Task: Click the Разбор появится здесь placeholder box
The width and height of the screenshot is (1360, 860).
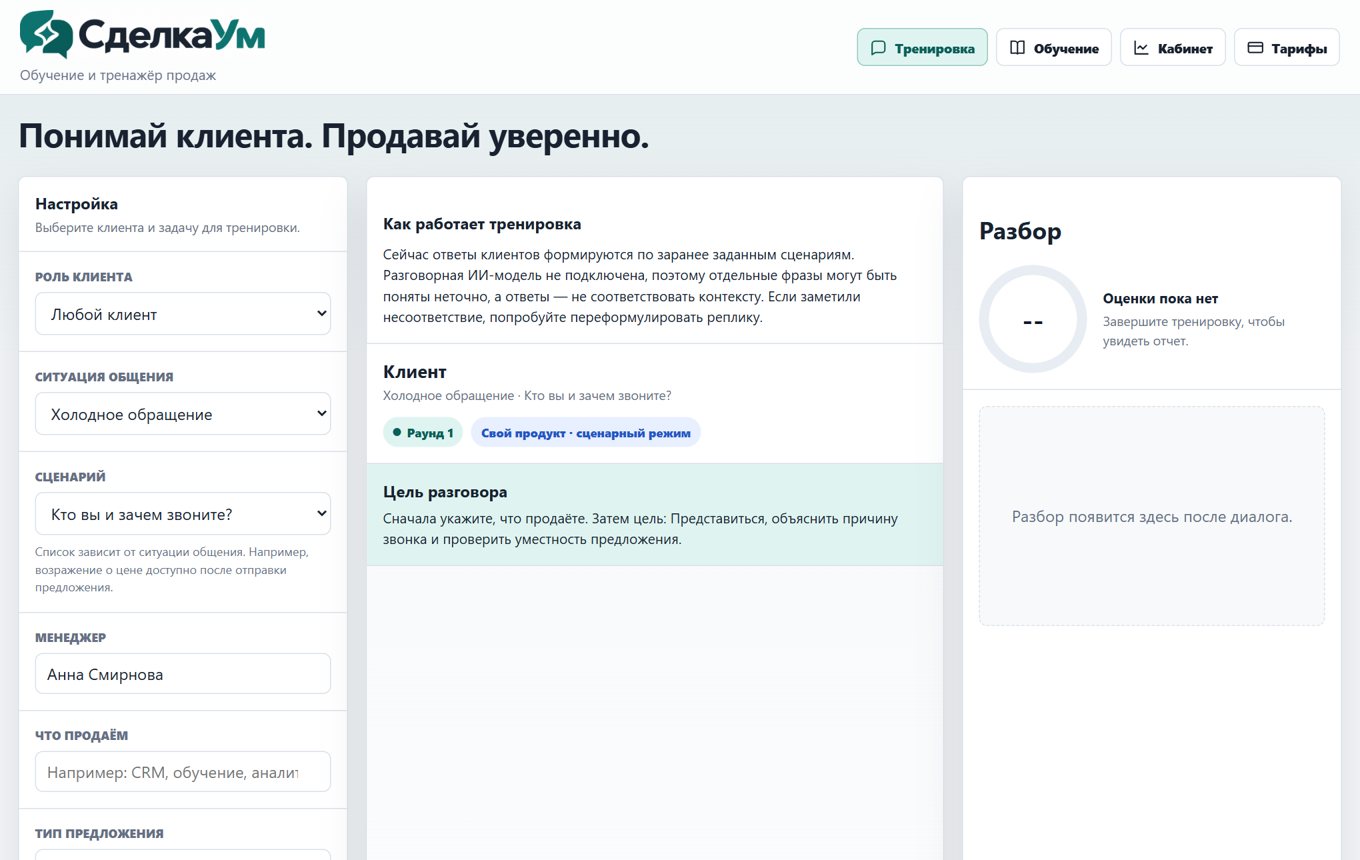Action: pos(1152,516)
